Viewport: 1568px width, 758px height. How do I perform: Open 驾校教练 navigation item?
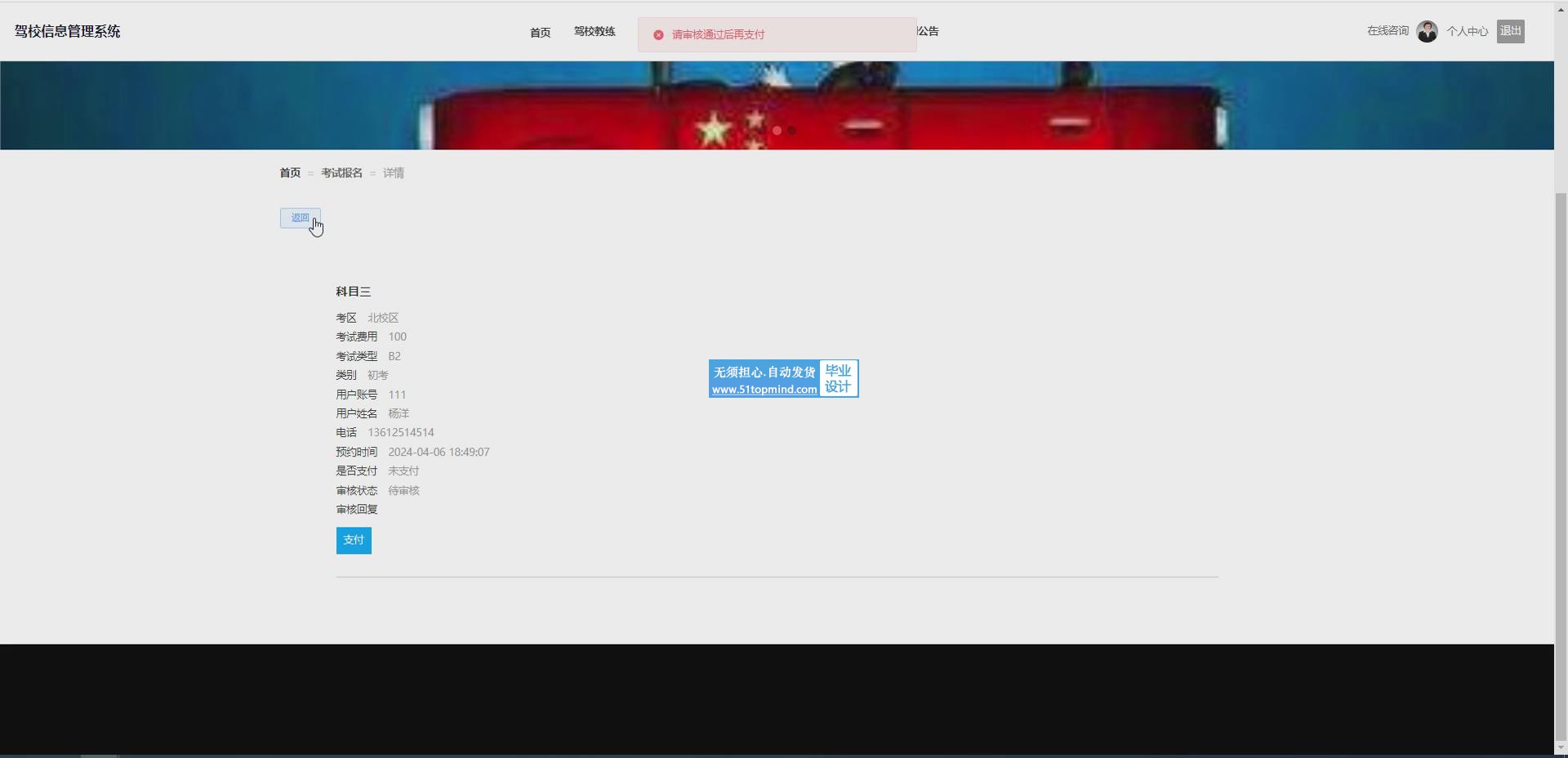coord(595,31)
